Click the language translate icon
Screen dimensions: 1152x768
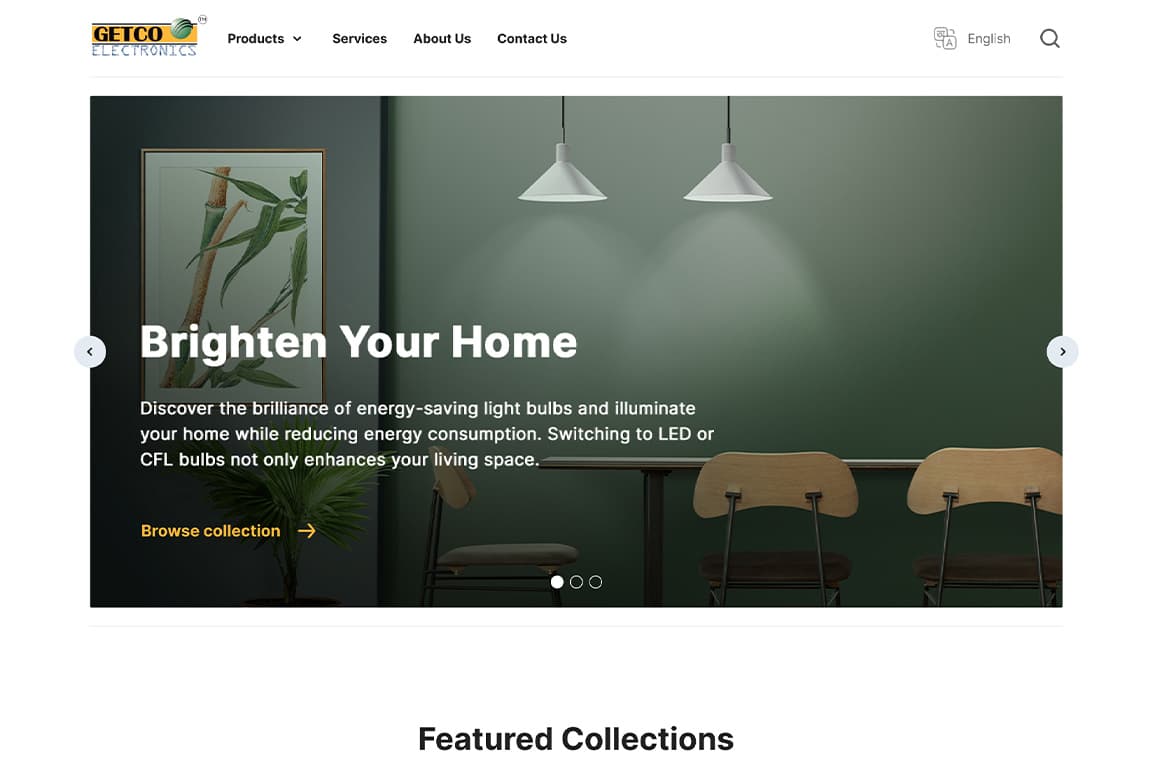[945, 38]
